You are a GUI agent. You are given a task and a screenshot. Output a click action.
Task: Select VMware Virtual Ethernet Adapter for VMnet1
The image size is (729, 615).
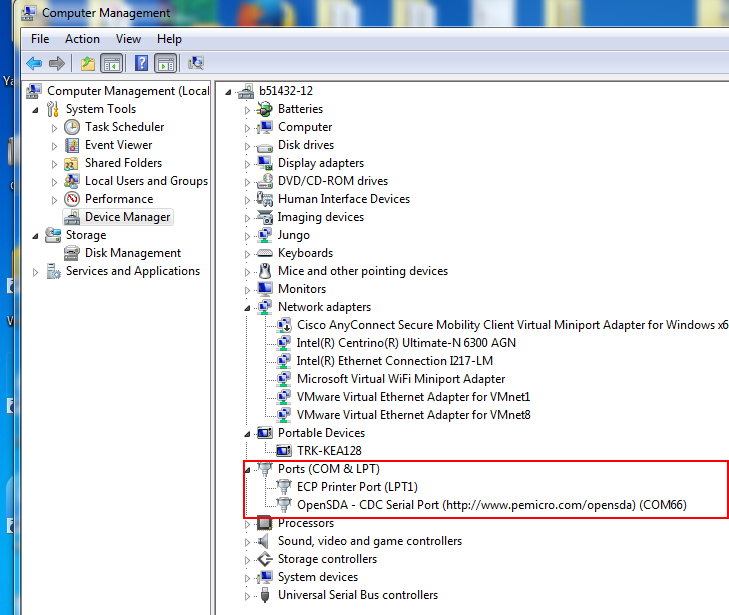[x=413, y=397]
